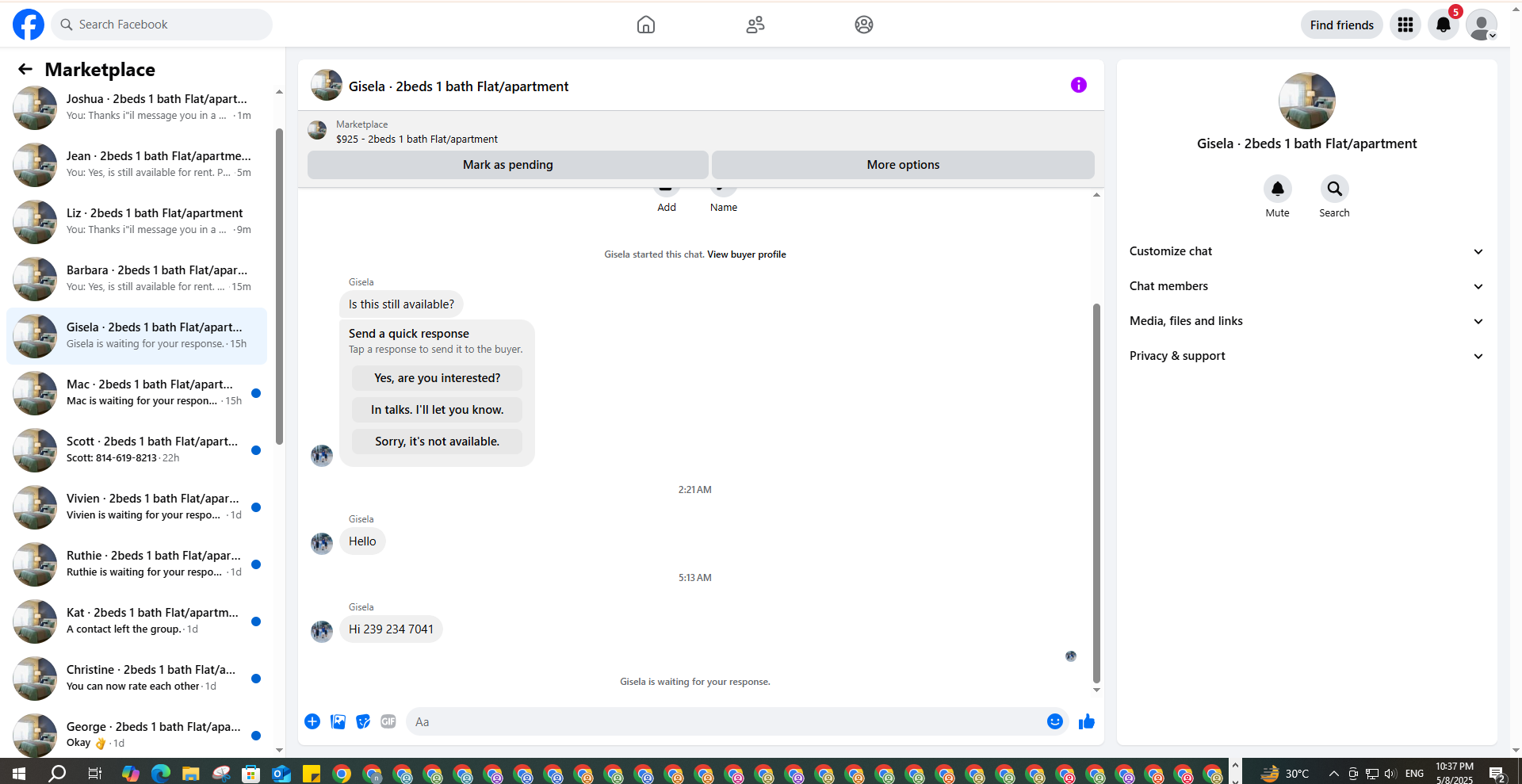Send a thumbs-up like
Viewport: 1522px width, 784px height.
coord(1087,721)
